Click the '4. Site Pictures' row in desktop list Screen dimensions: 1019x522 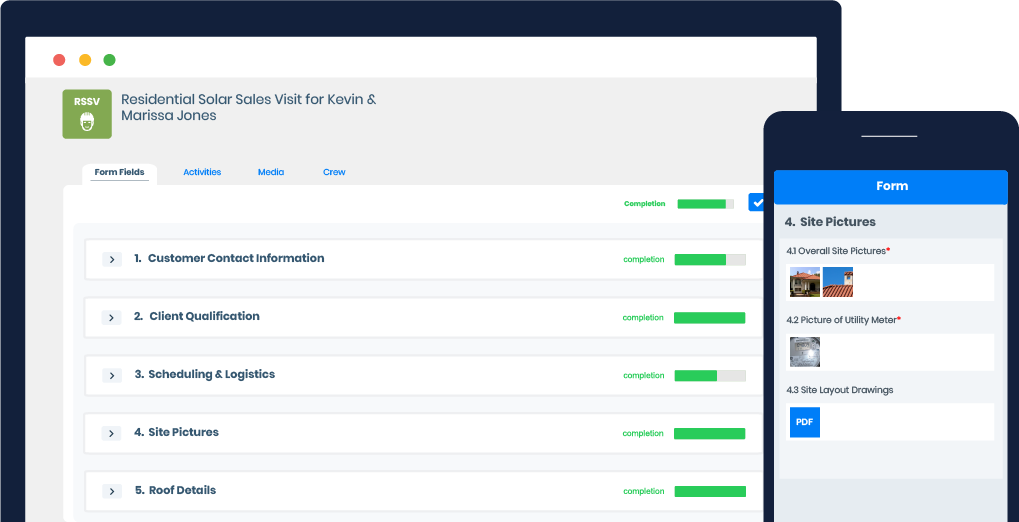tap(423, 433)
